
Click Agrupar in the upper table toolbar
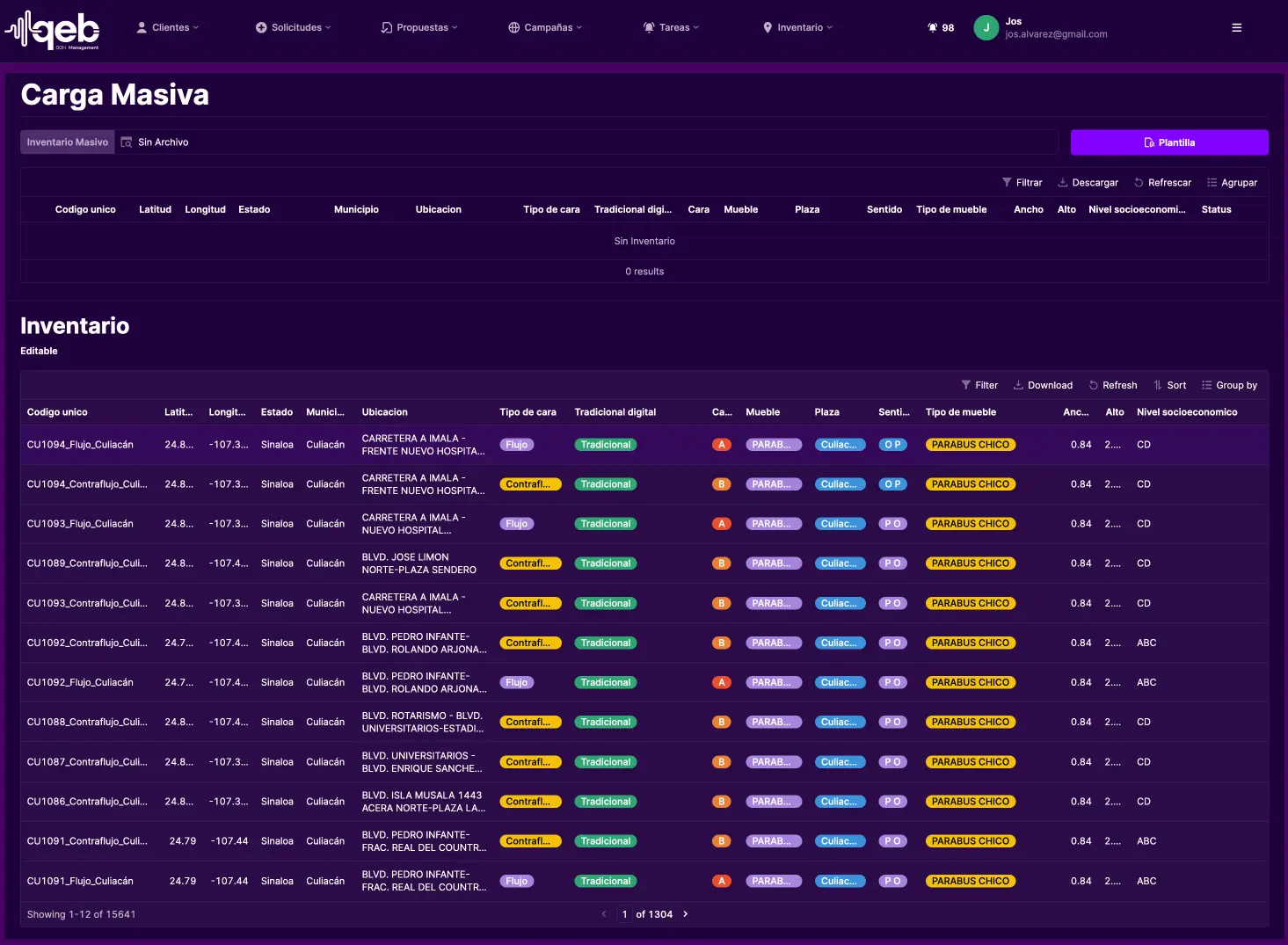tap(1232, 183)
